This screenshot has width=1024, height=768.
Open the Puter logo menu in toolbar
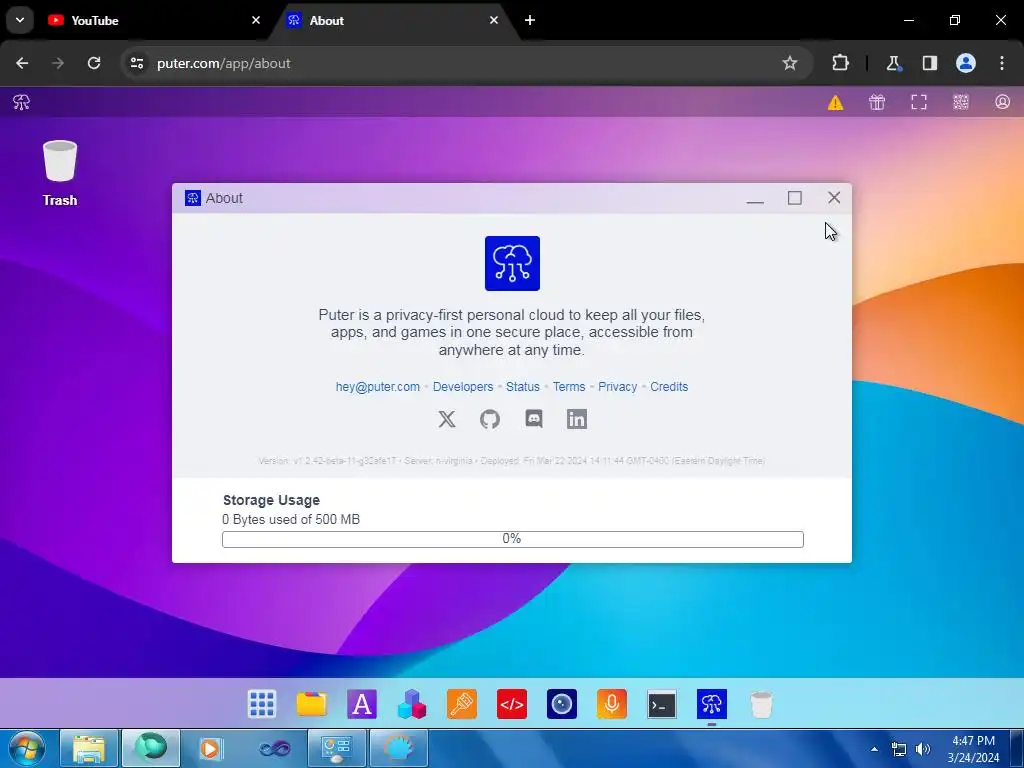coord(21,102)
